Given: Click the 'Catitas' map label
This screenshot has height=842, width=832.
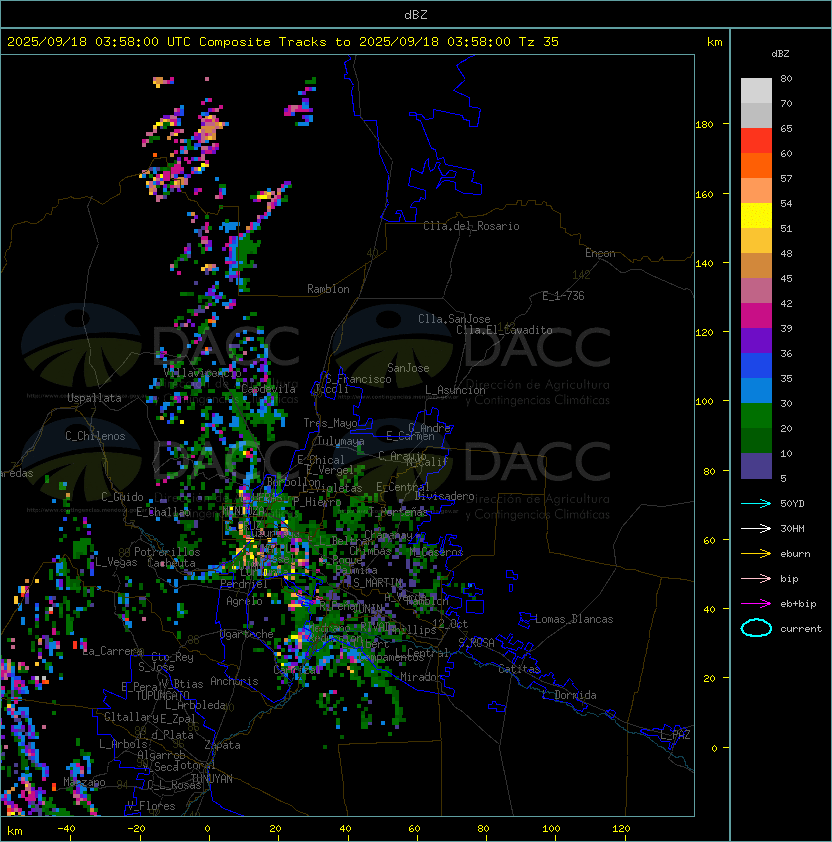Looking at the screenshot, I should (x=519, y=669).
